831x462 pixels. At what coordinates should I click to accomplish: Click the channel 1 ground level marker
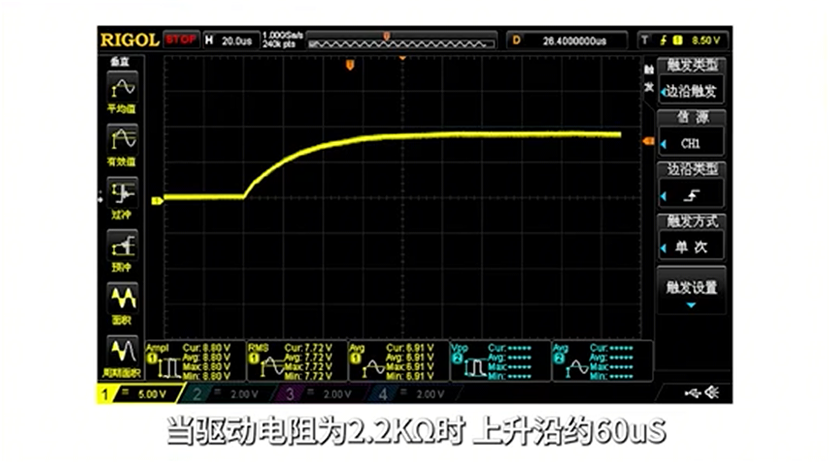point(157,201)
